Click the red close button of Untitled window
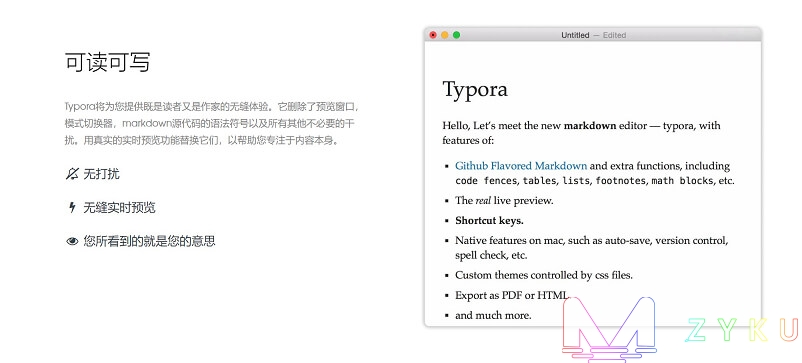This screenshot has width=802, height=363. 433,35
